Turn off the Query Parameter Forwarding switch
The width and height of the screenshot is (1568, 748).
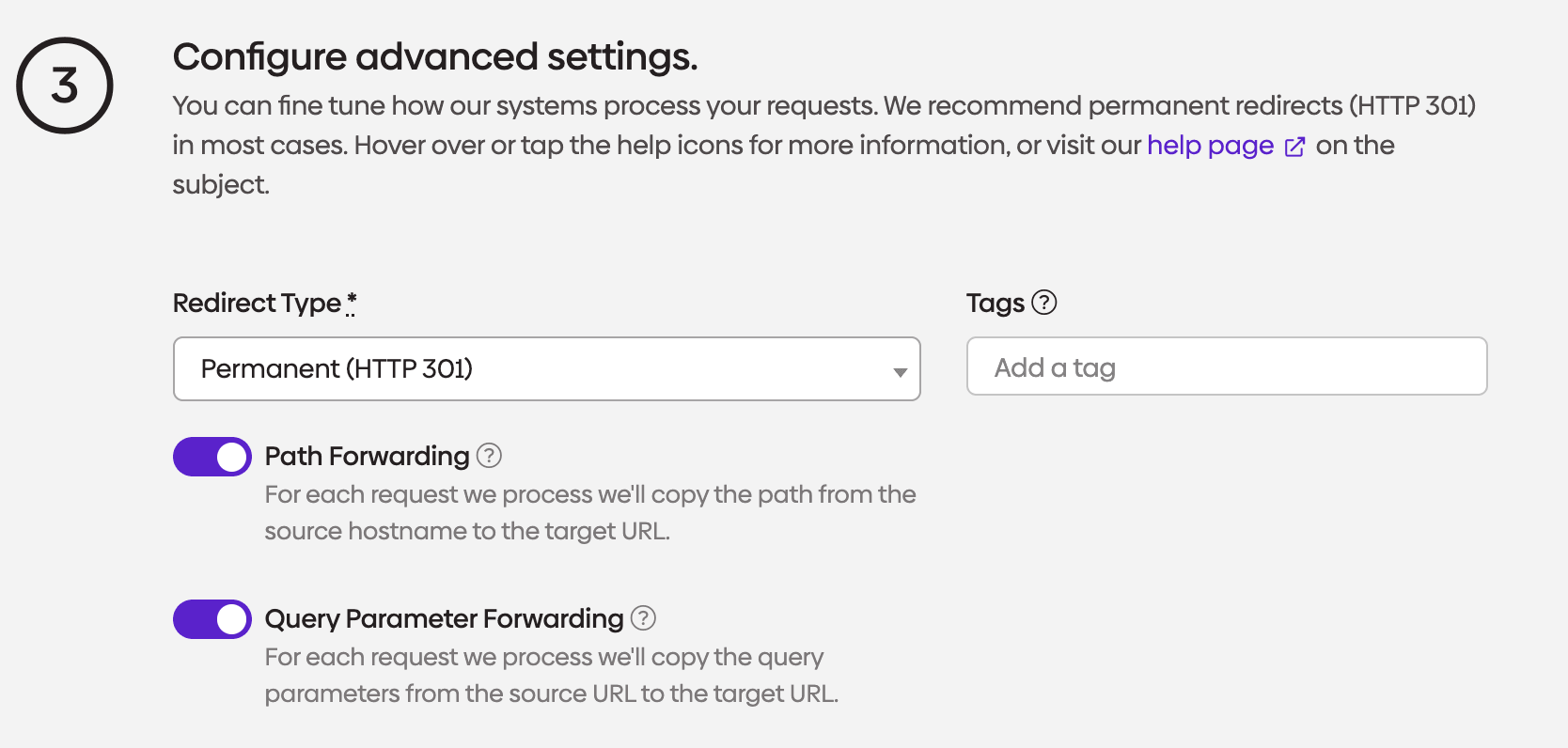(x=212, y=619)
